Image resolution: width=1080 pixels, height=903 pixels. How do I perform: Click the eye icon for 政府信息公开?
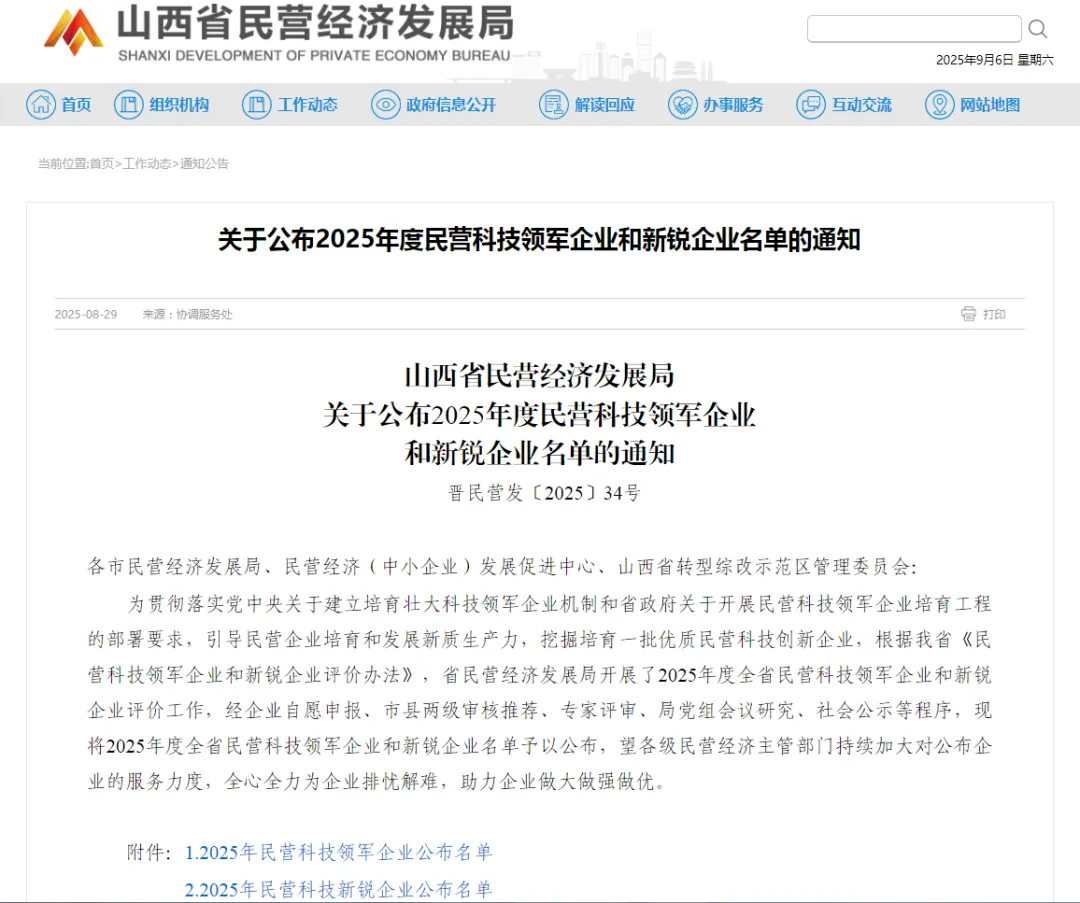tap(386, 104)
